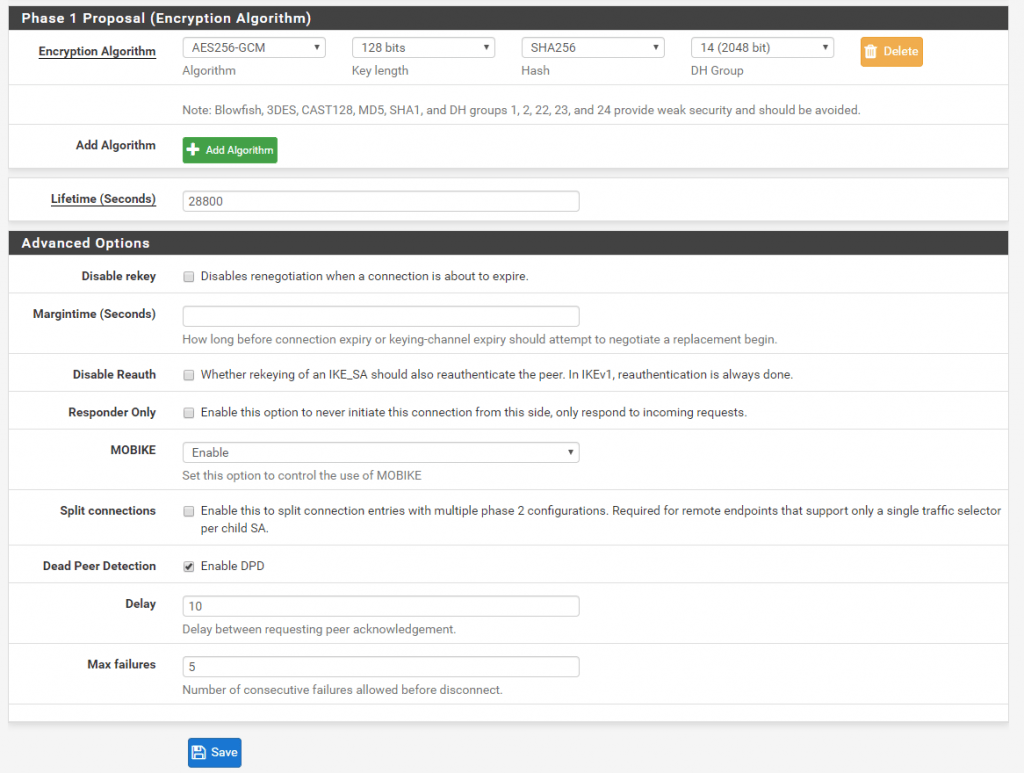Open the 128 bits Key length dropdown
This screenshot has width=1024, height=773.
tap(423, 48)
